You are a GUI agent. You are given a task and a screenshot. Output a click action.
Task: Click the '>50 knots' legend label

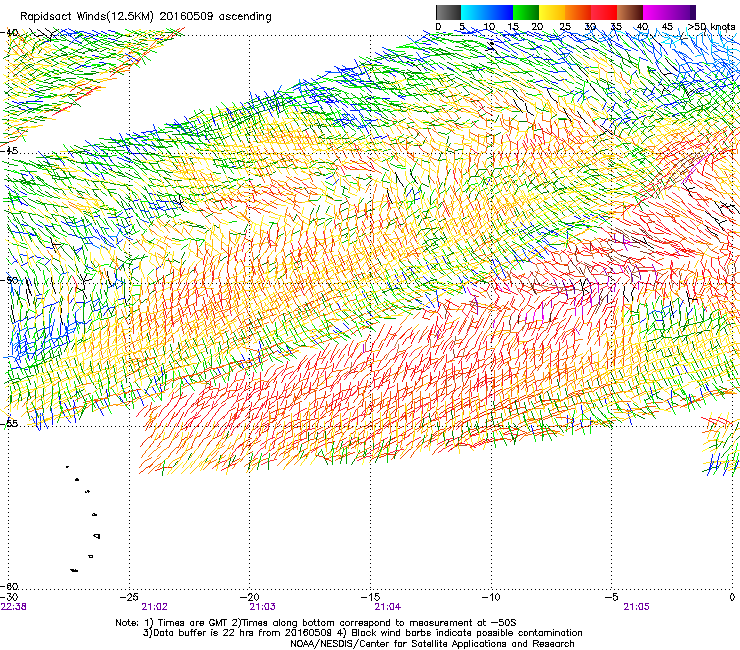click(x=711, y=27)
